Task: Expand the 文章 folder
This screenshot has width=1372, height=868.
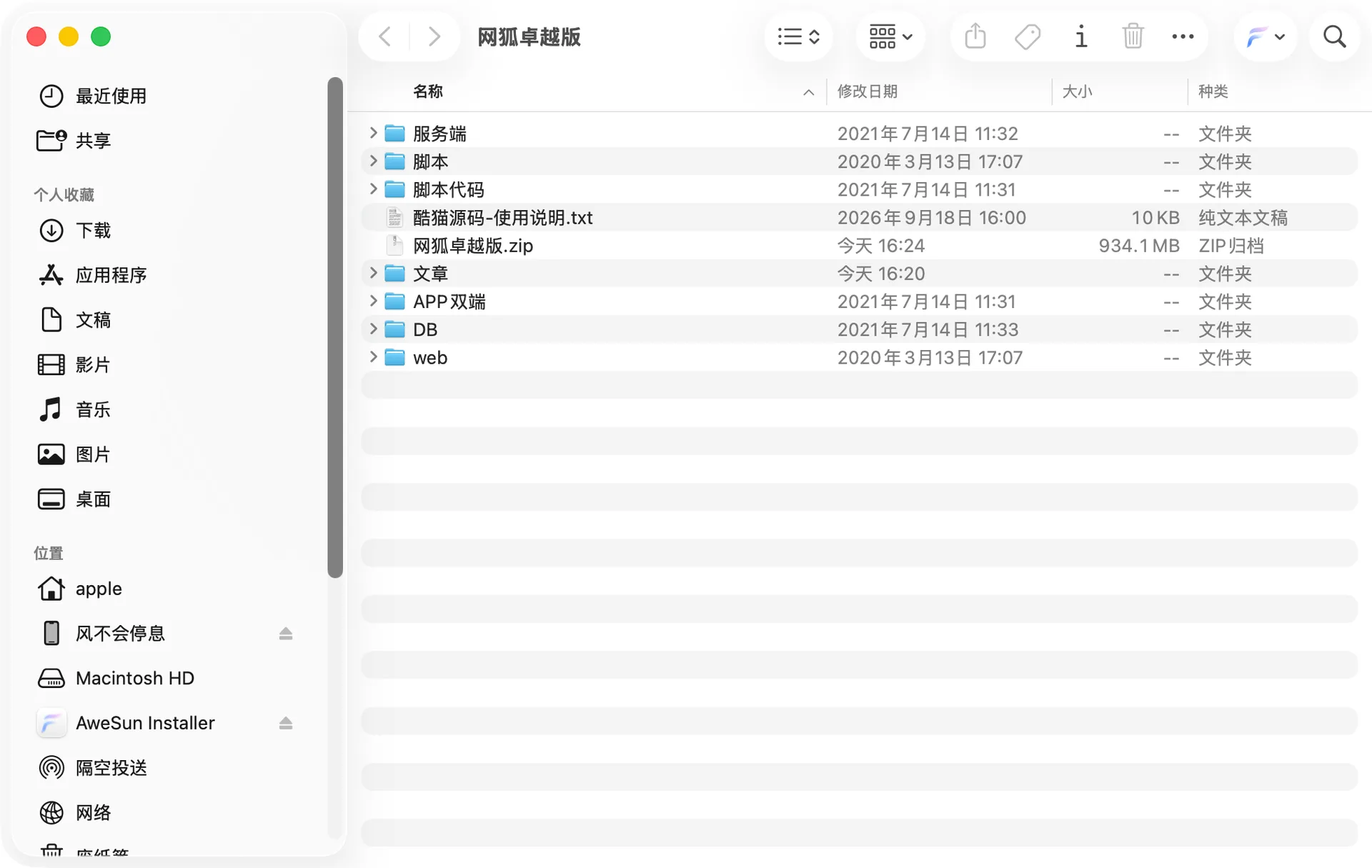Action: point(373,273)
